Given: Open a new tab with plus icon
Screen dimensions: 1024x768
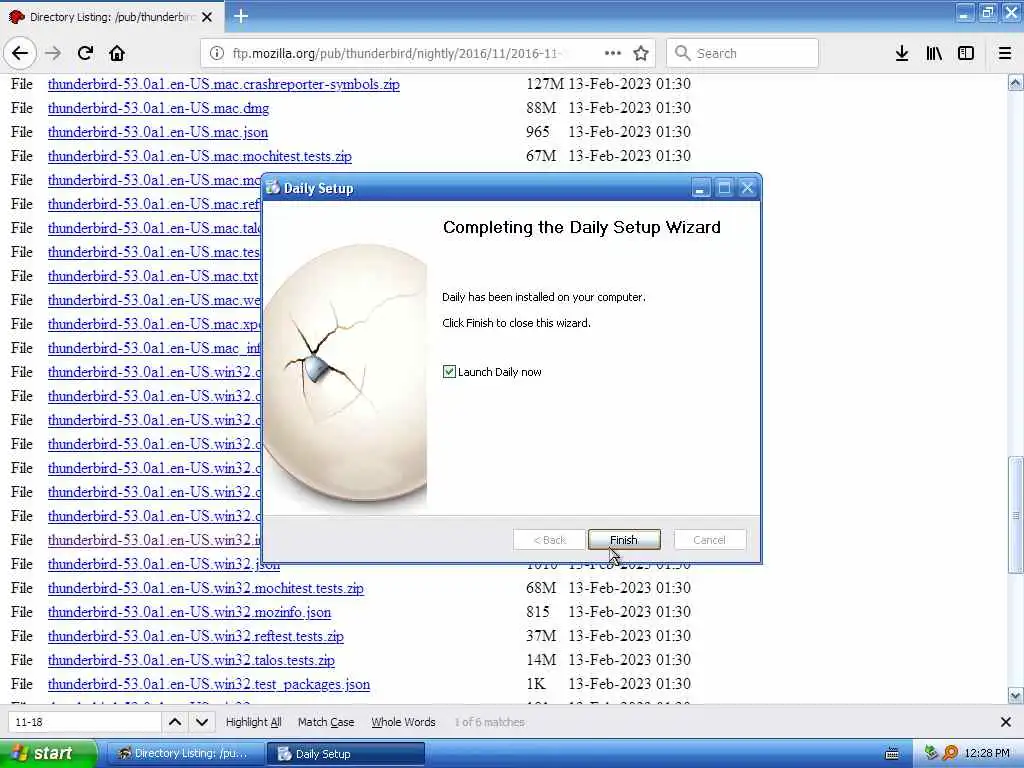Looking at the screenshot, I should 241,16.
